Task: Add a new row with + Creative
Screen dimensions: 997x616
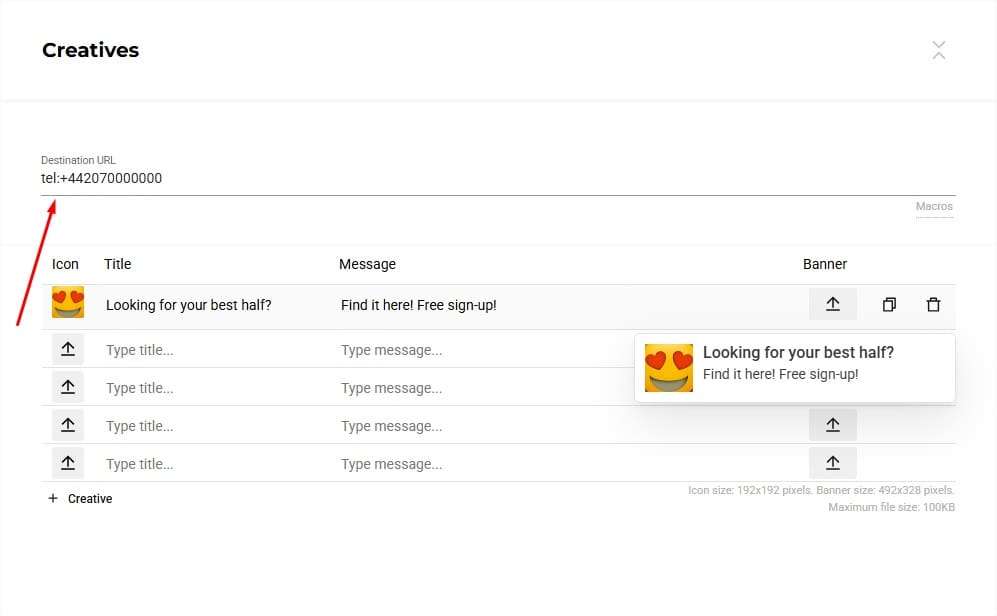Action: point(80,498)
